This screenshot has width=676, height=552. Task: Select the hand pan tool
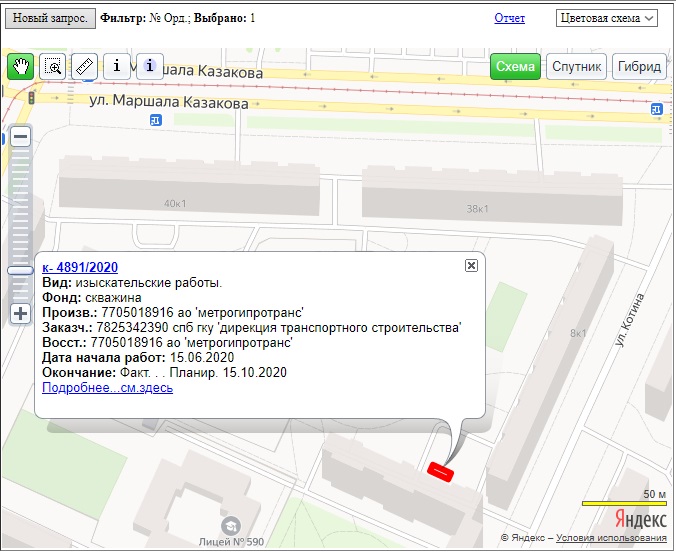coord(21,67)
